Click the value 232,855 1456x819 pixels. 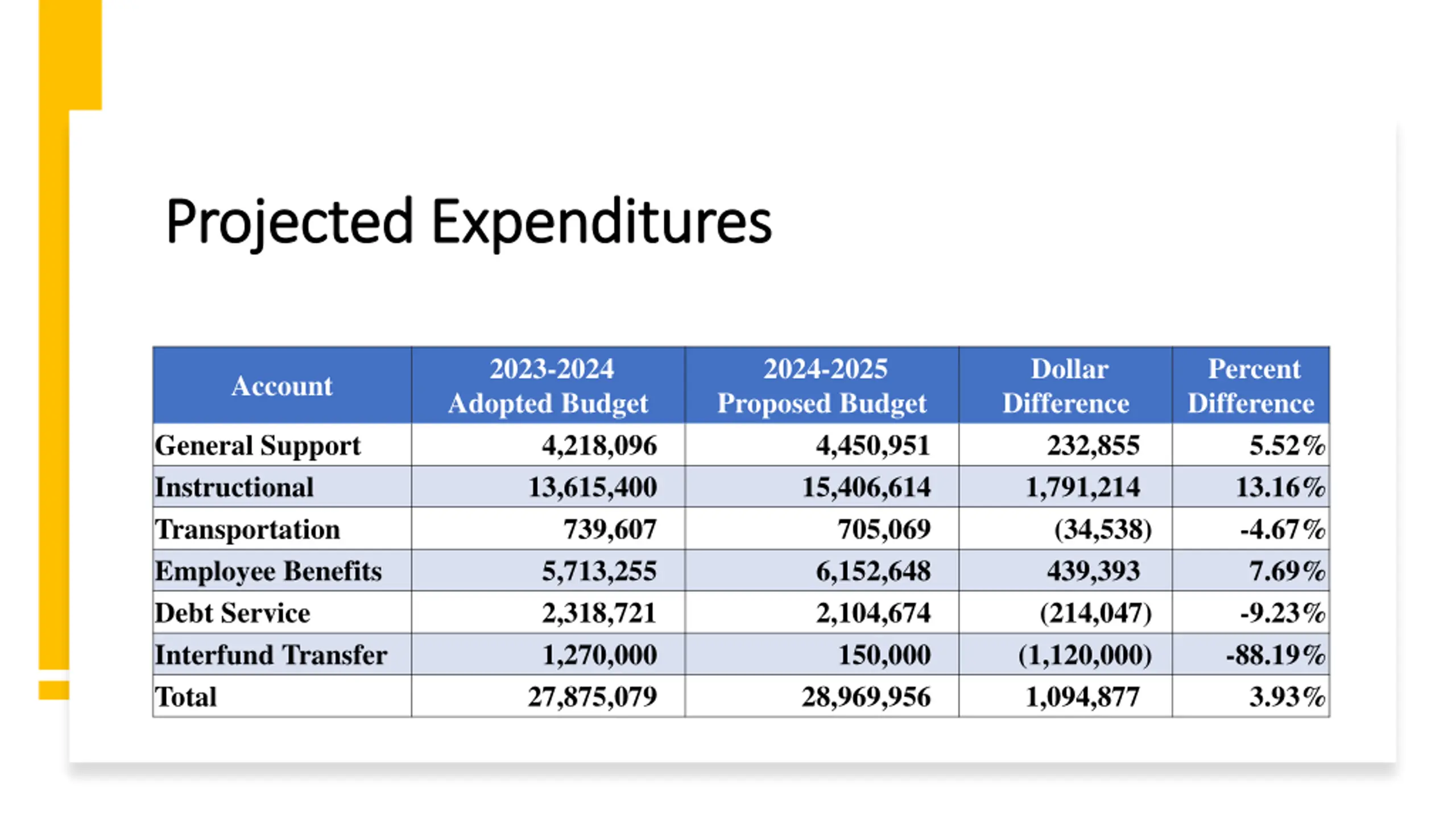(x=1094, y=445)
